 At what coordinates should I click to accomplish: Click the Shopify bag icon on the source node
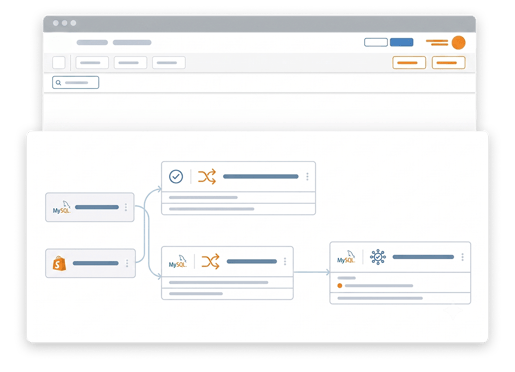59,263
